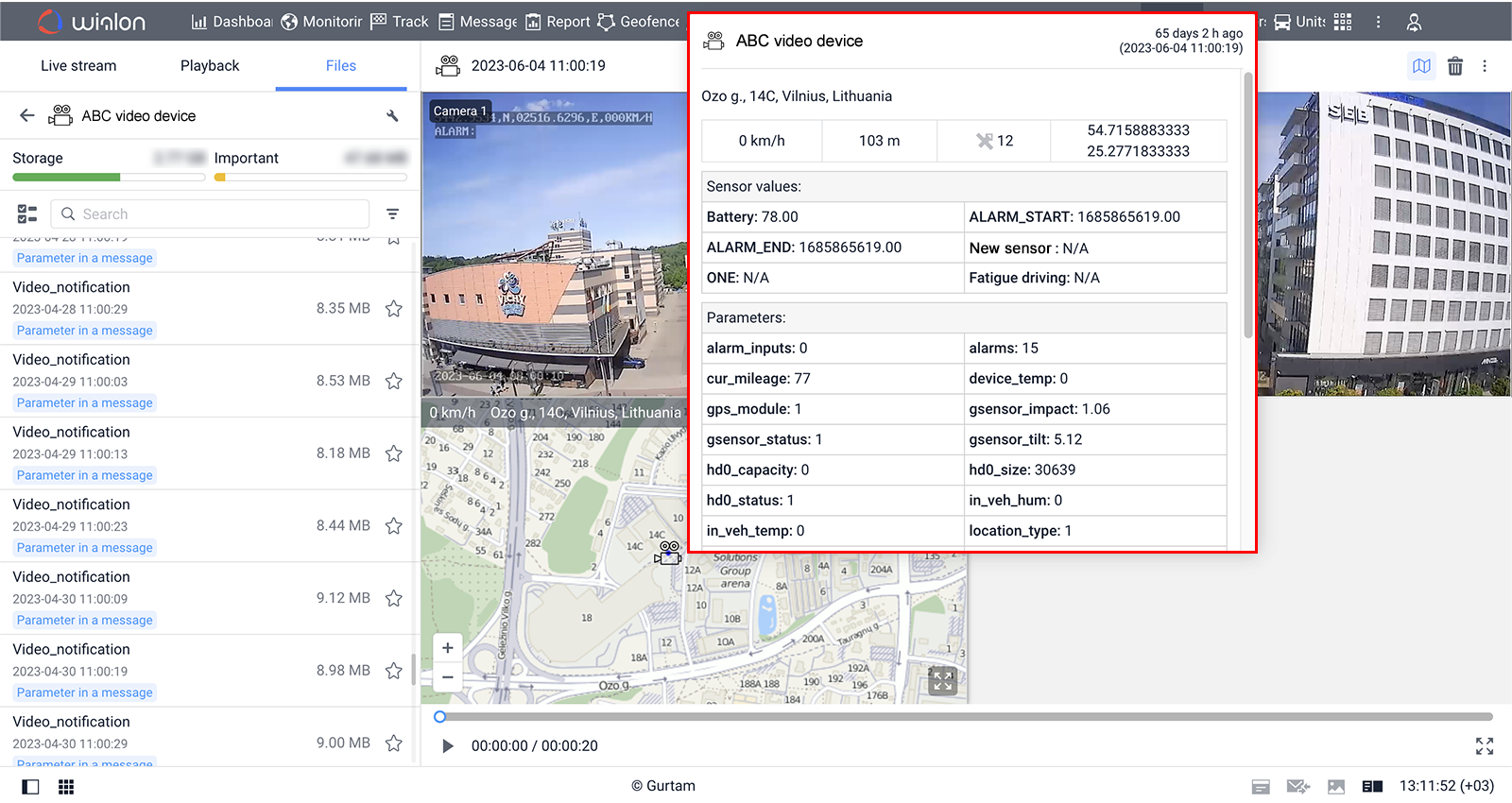Switch to the Live stream tab

coord(78,66)
